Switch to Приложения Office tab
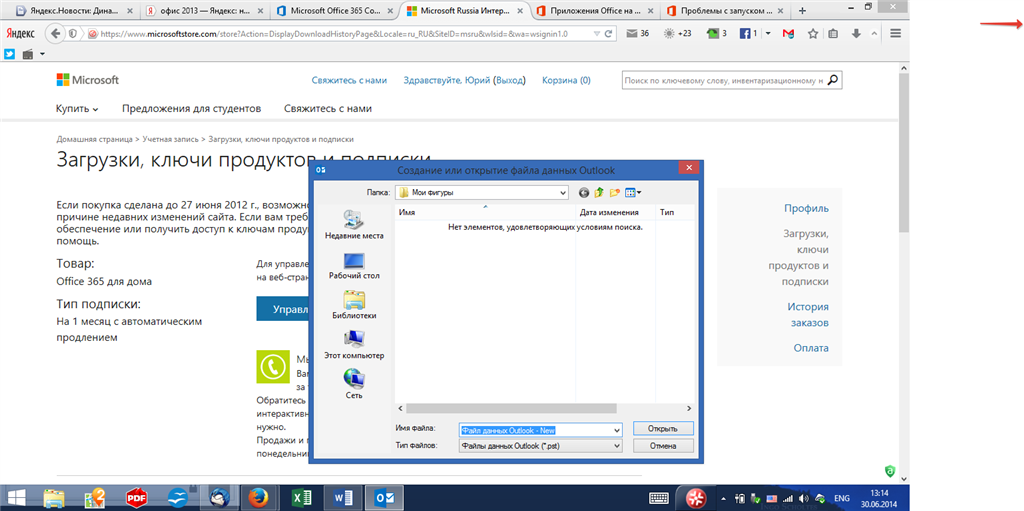1024x511 pixels. (x=594, y=10)
